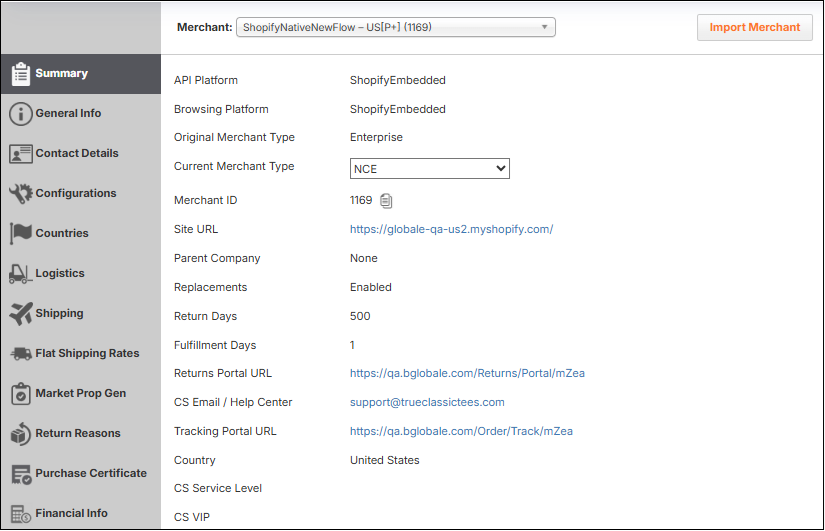This screenshot has height=531, width=825.
Task: Select Configurations in the sidebar
Action: pyautogui.click(x=81, y=194)
